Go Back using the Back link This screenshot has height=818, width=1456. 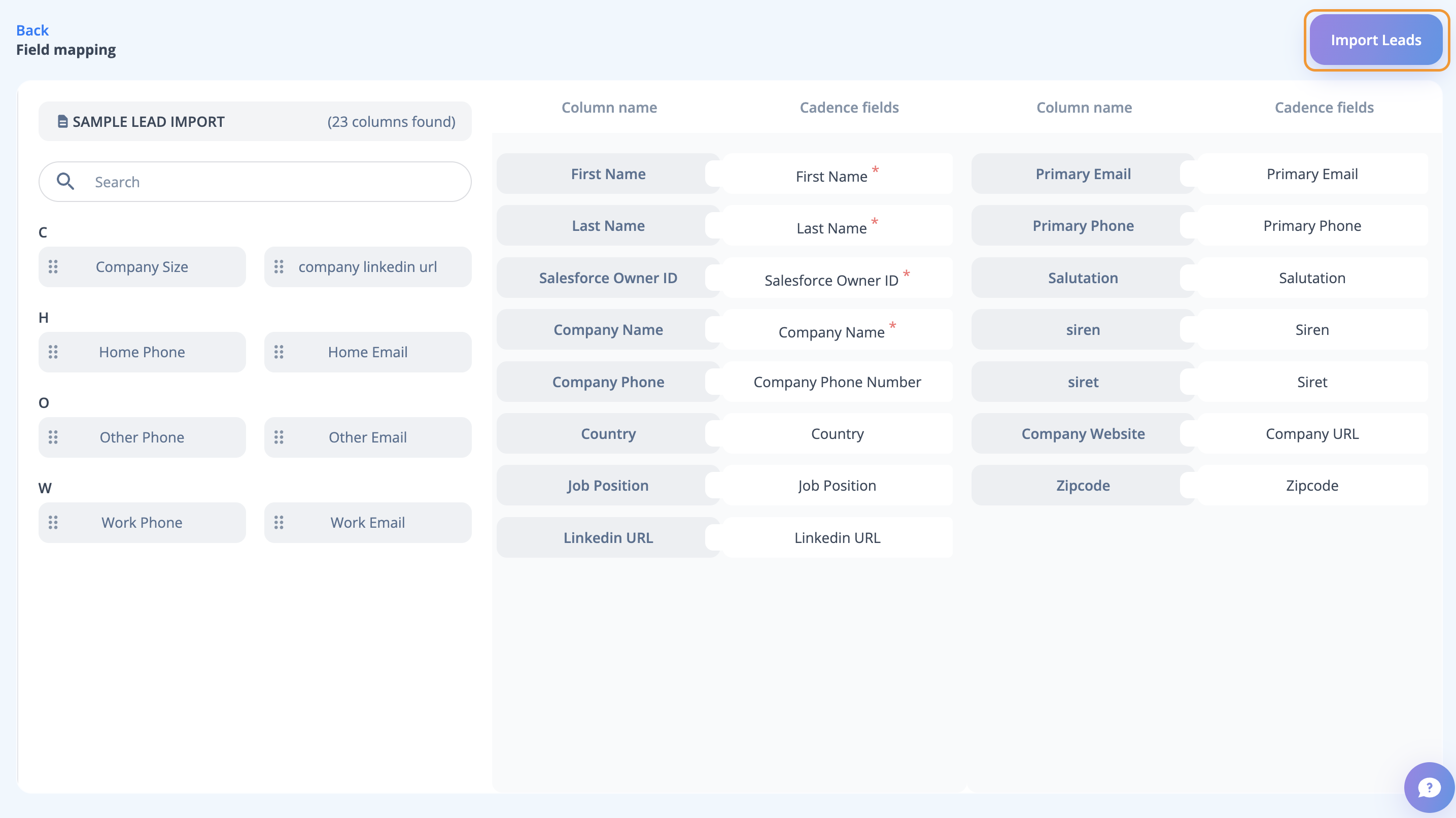(32, 30)
